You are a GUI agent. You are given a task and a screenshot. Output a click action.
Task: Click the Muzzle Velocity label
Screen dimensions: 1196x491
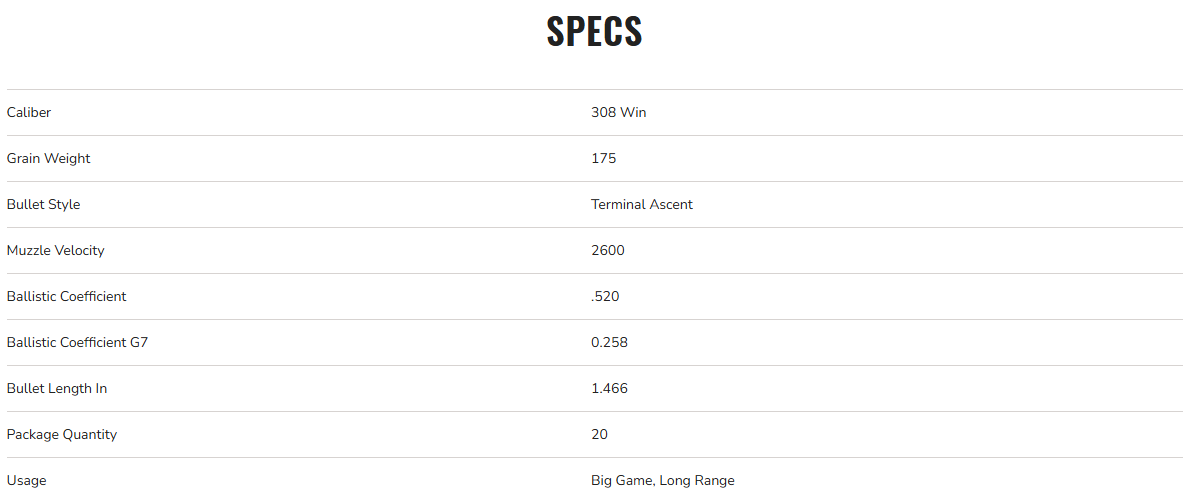55,250
